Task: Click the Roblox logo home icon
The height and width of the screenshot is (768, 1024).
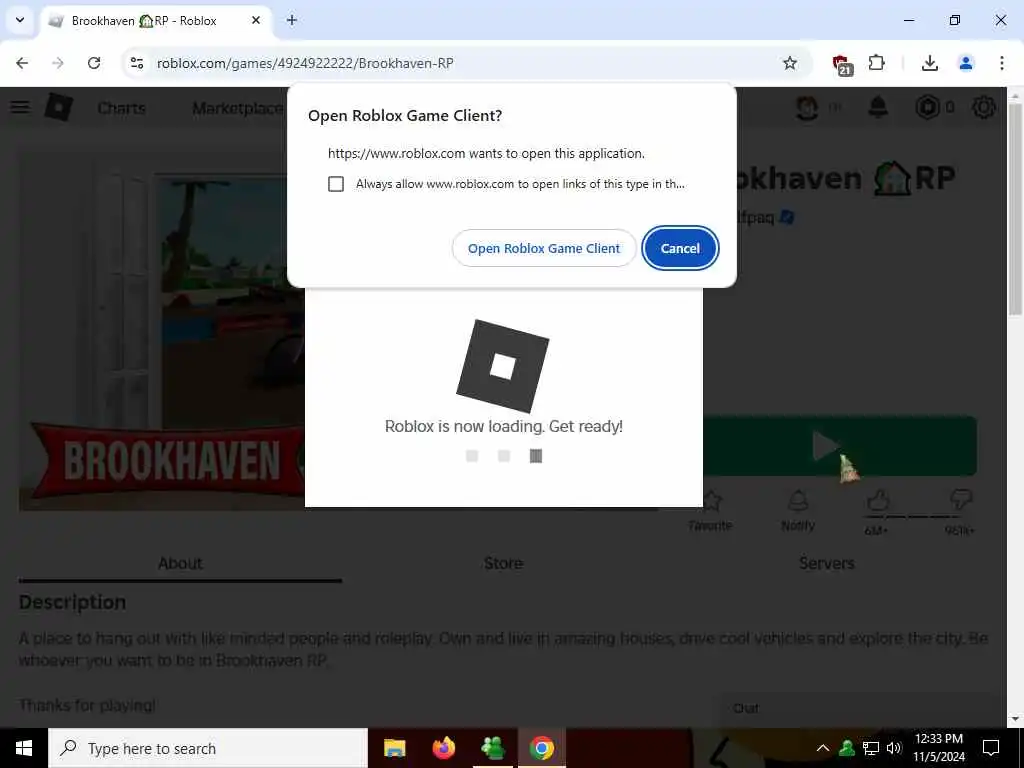Action: 58,106
